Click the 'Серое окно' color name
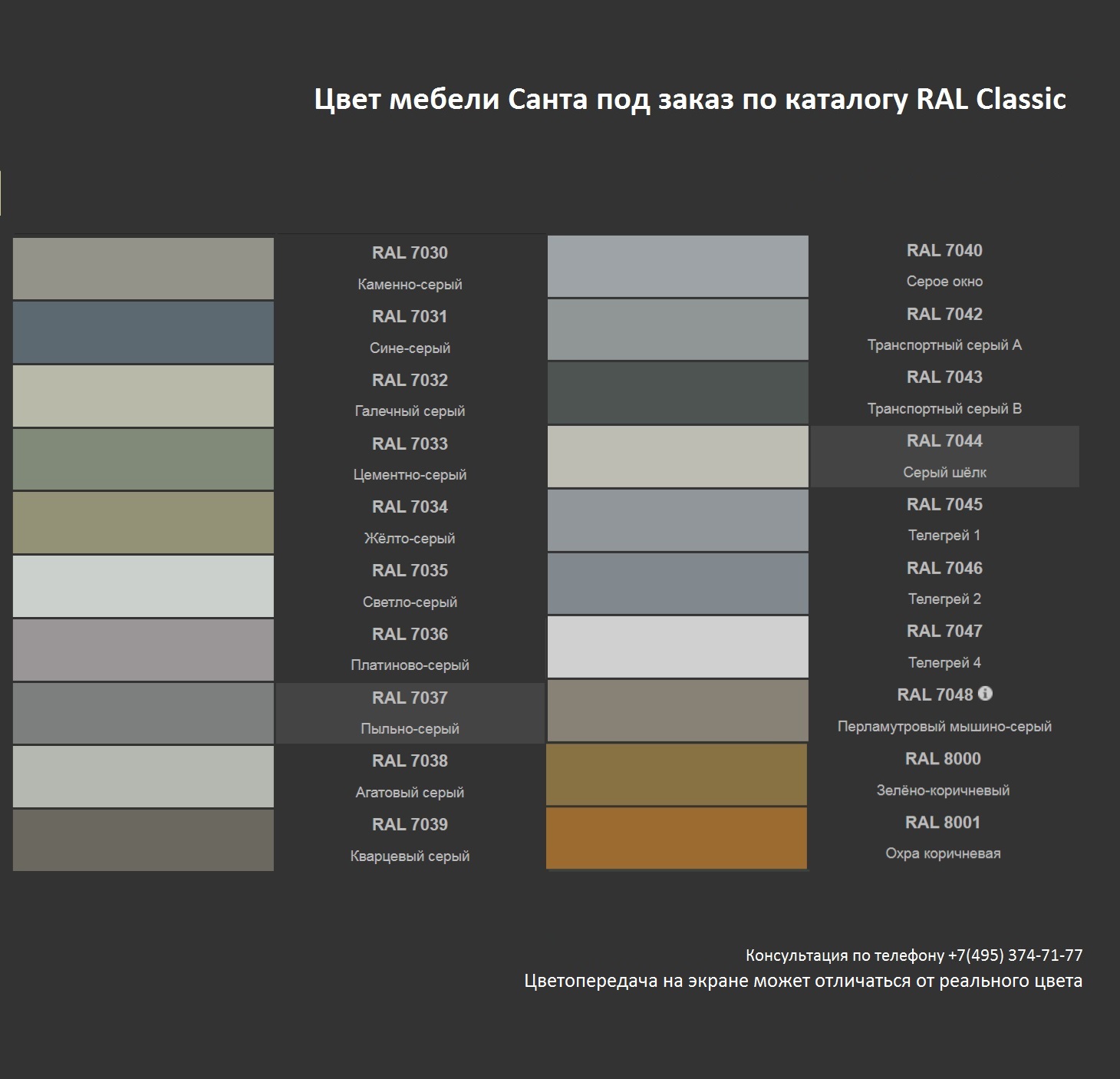The width and height of the screenshot is (1120, 1079). [x=944, y=282]
